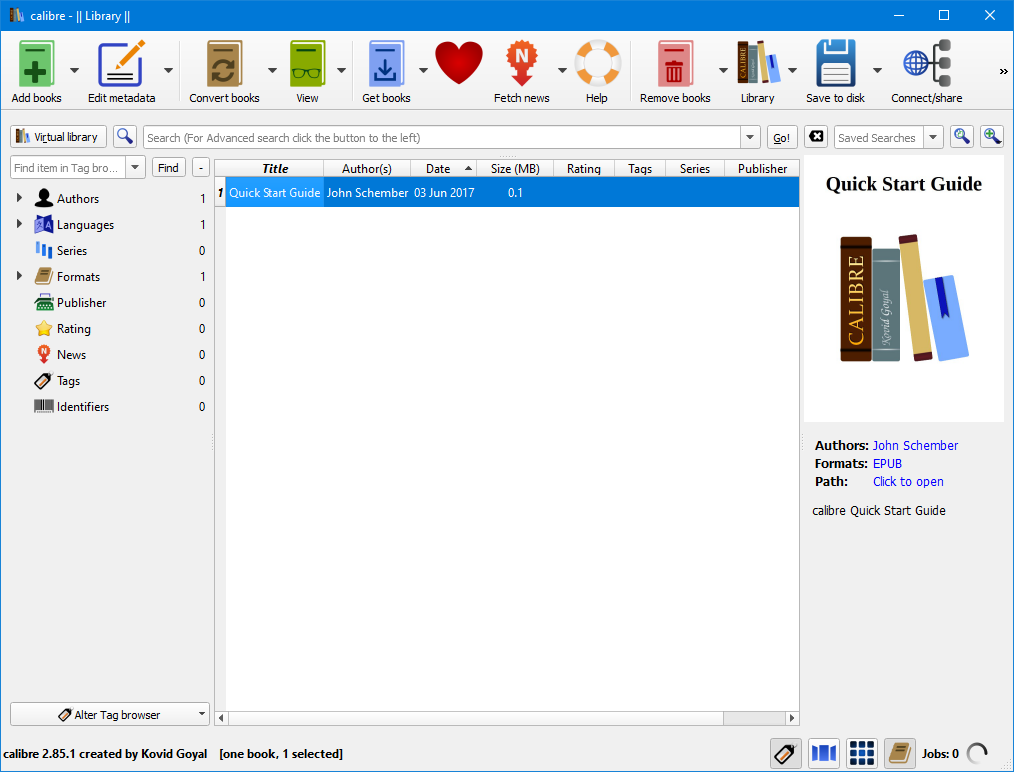Sort by Title column header
This screenshot has width=1014, height=772.
[x=275, y=168]
